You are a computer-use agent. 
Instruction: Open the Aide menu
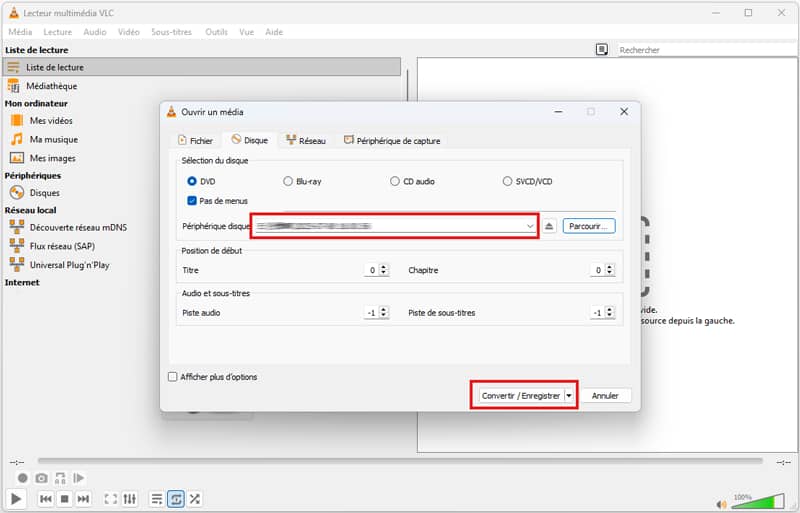[x=274, y=32]
